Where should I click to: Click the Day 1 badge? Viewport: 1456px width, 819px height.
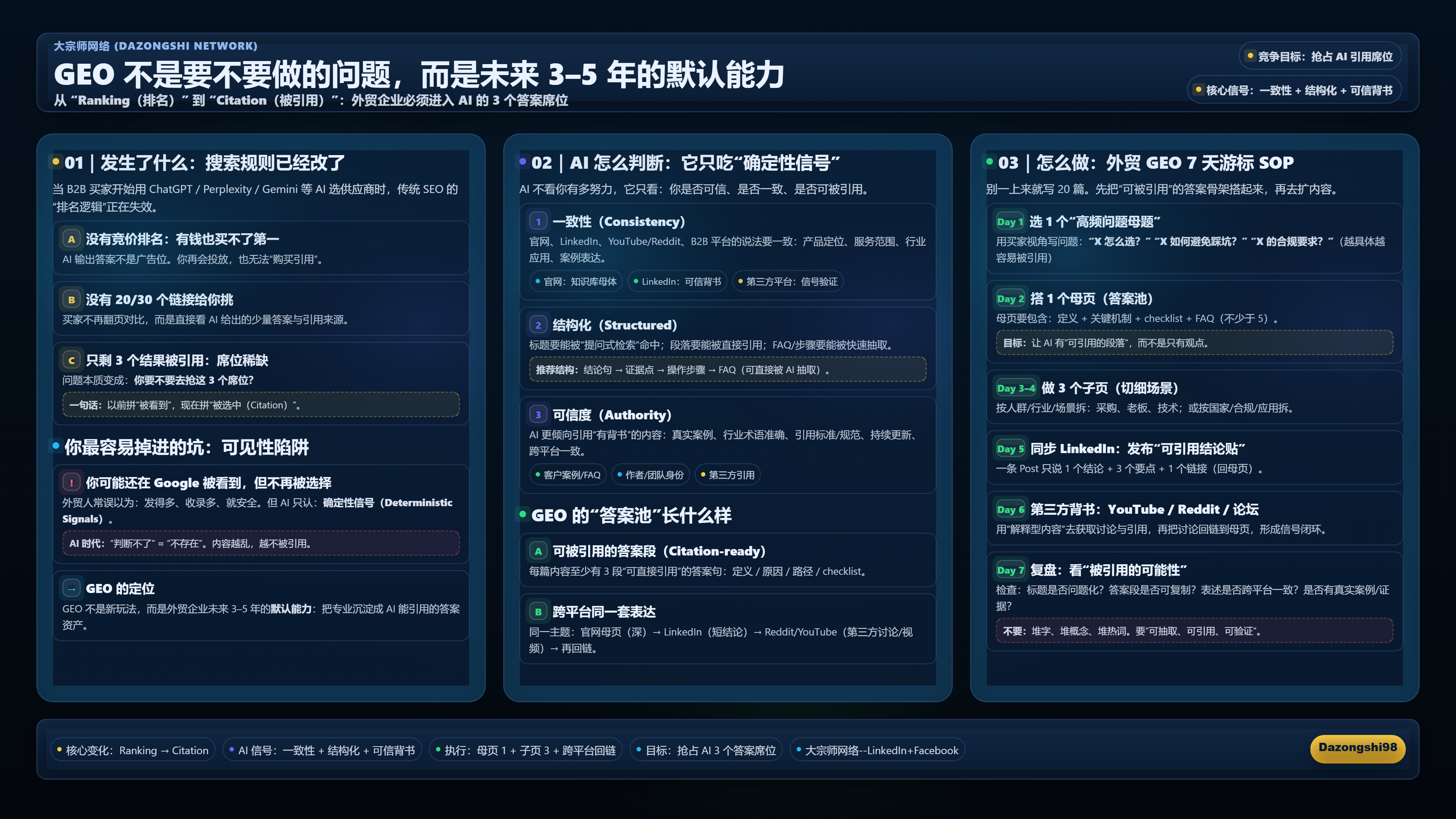coord(1009,221)
